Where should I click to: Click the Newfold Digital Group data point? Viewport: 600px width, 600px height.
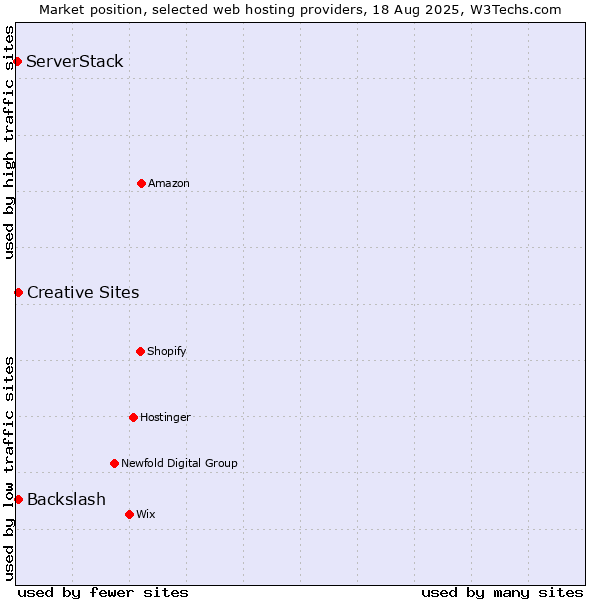coord(114,463)
